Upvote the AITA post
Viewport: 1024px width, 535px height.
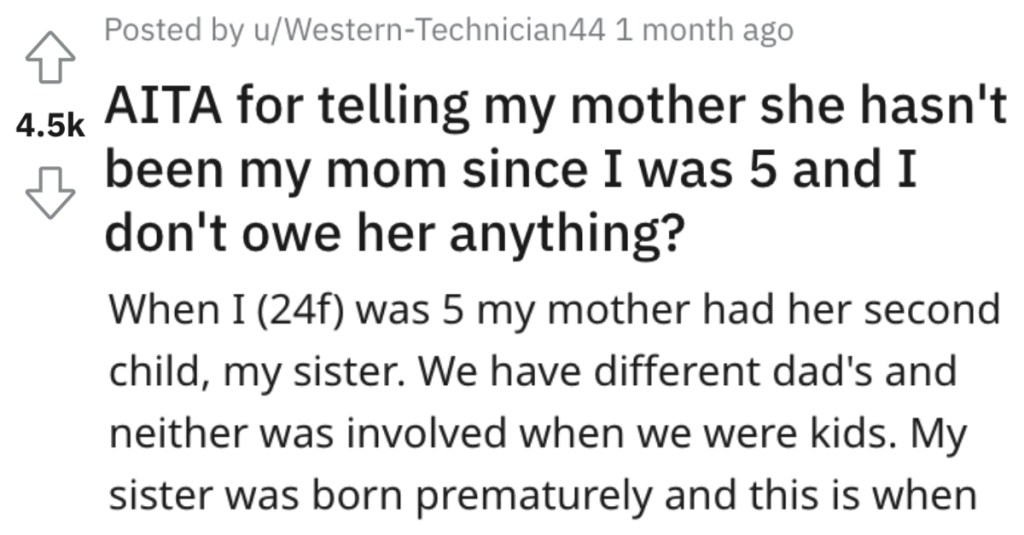point(50,57)
